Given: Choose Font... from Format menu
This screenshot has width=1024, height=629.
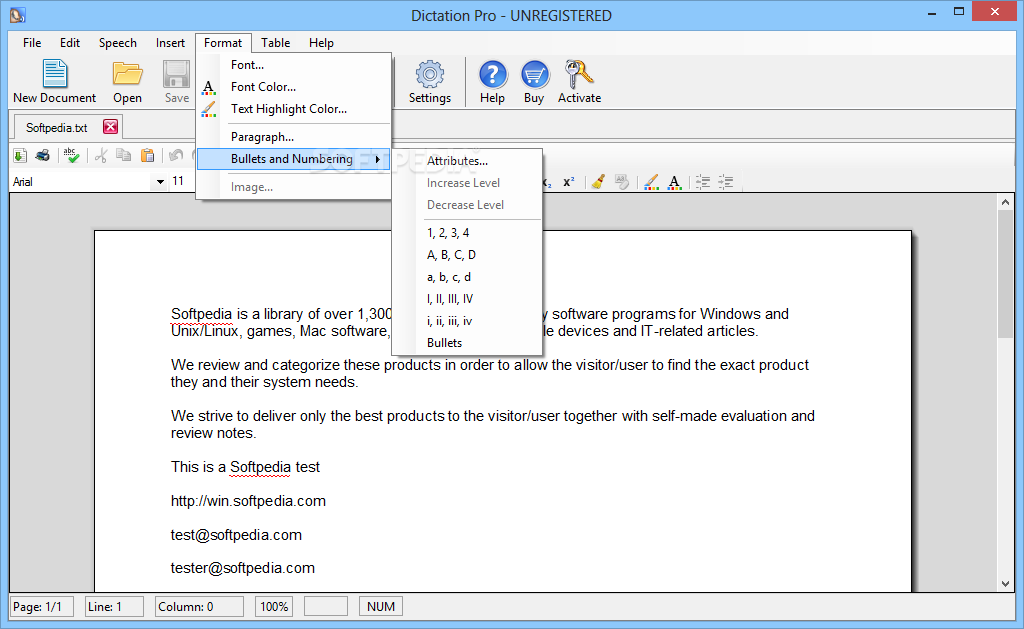Looking at the screenshot, I should (293, 65).
